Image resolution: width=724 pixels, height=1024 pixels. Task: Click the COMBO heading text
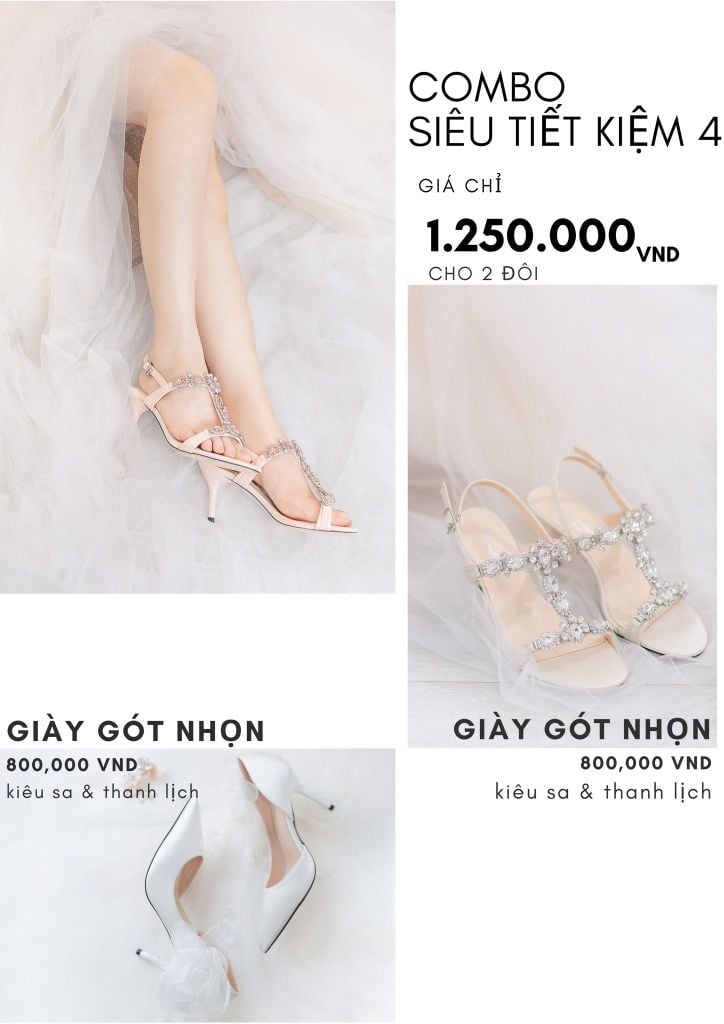coord(486,87)
